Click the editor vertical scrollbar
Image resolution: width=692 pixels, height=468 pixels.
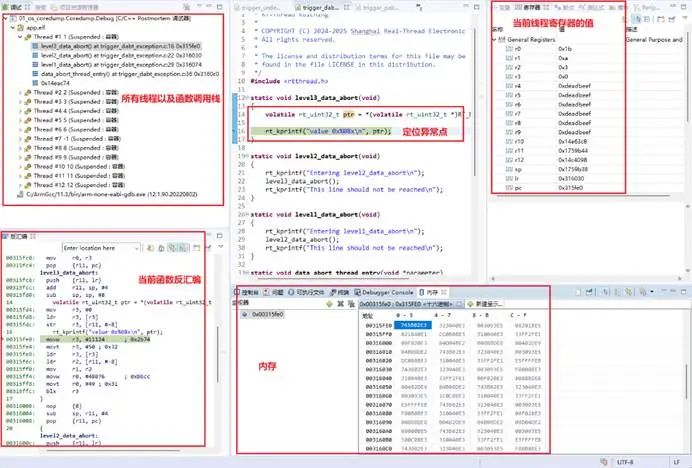point(475,102)
